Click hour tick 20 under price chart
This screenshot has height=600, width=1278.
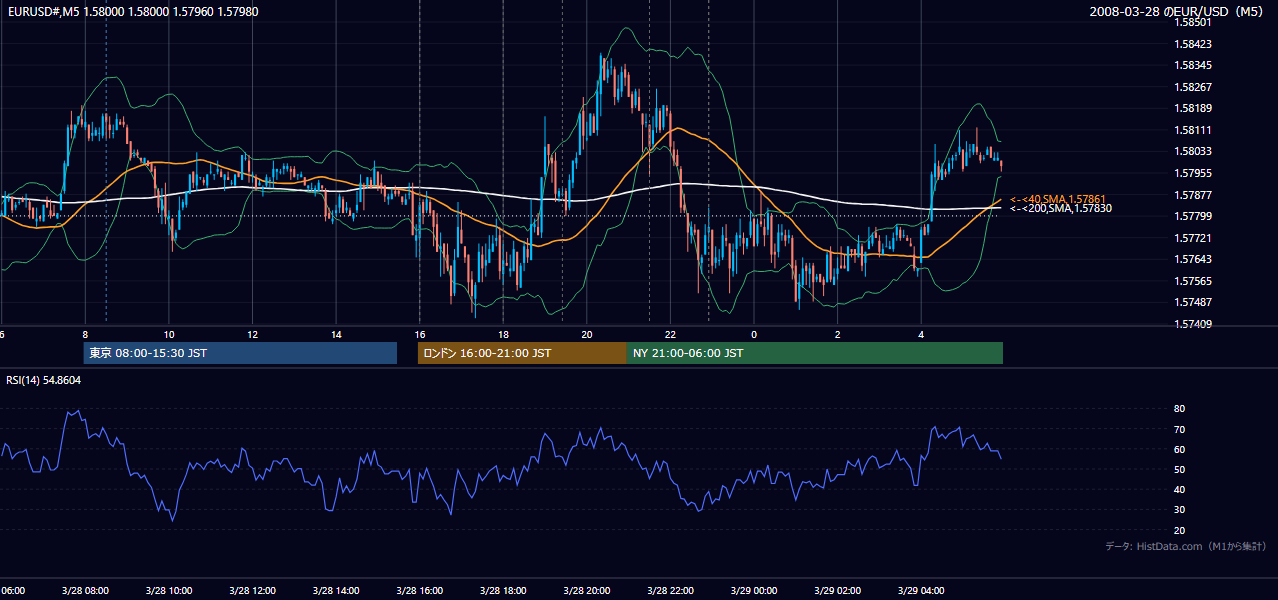[587, 334]
